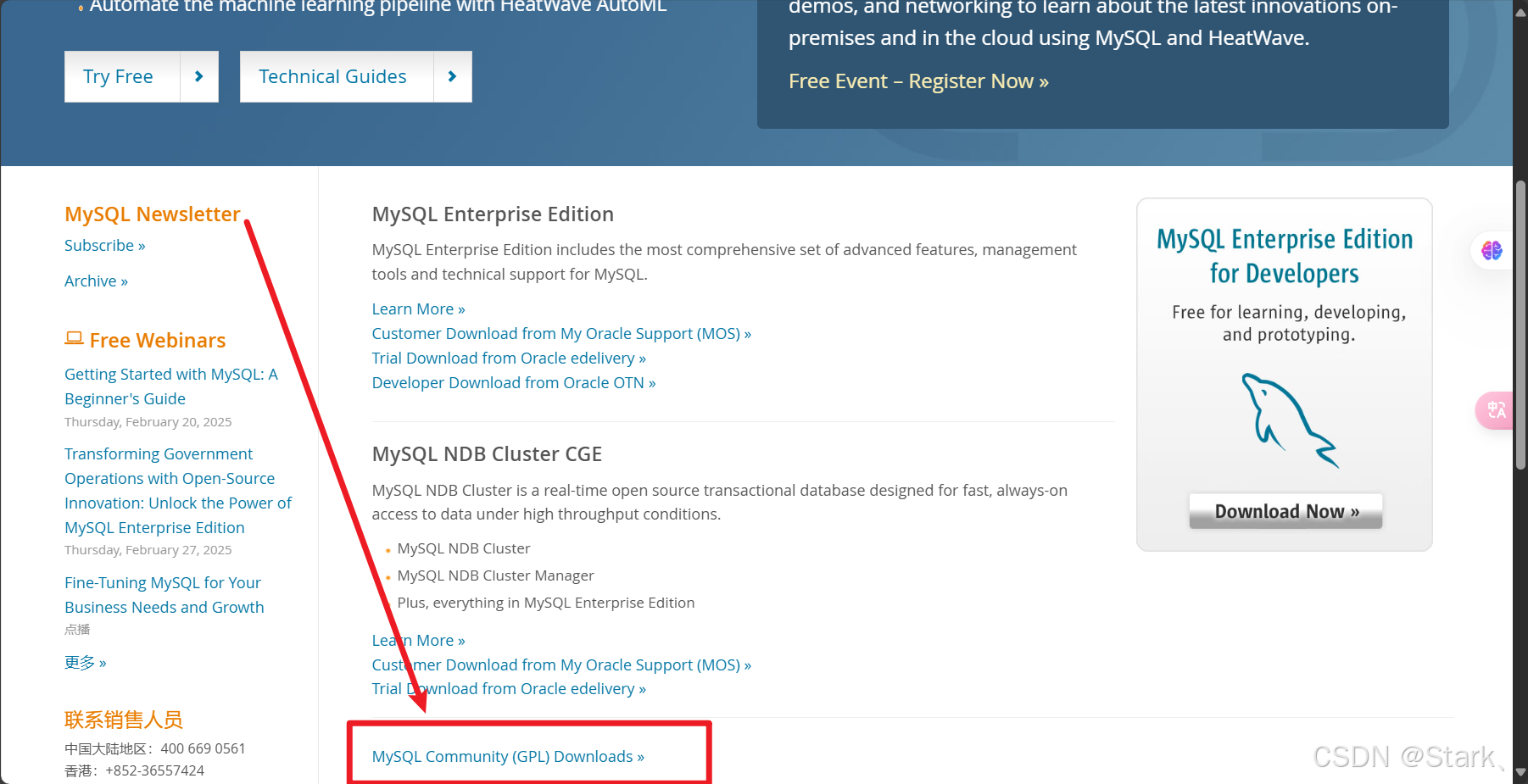Viewport: 1528px width, 784px height.
Task: Click Download Now for Enterprise Edition
Action: click(x=1285, y=510)
